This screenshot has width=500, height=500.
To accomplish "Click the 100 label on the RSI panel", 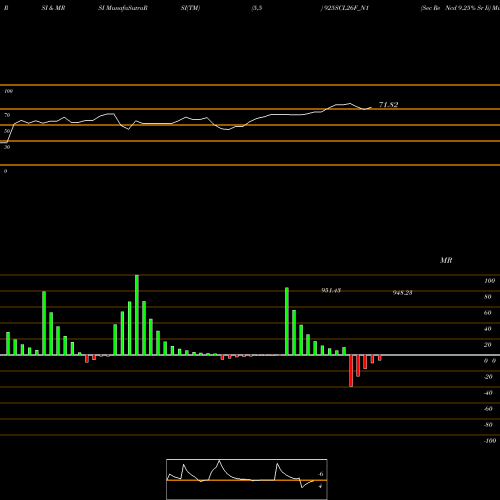I will click(8, 91).
